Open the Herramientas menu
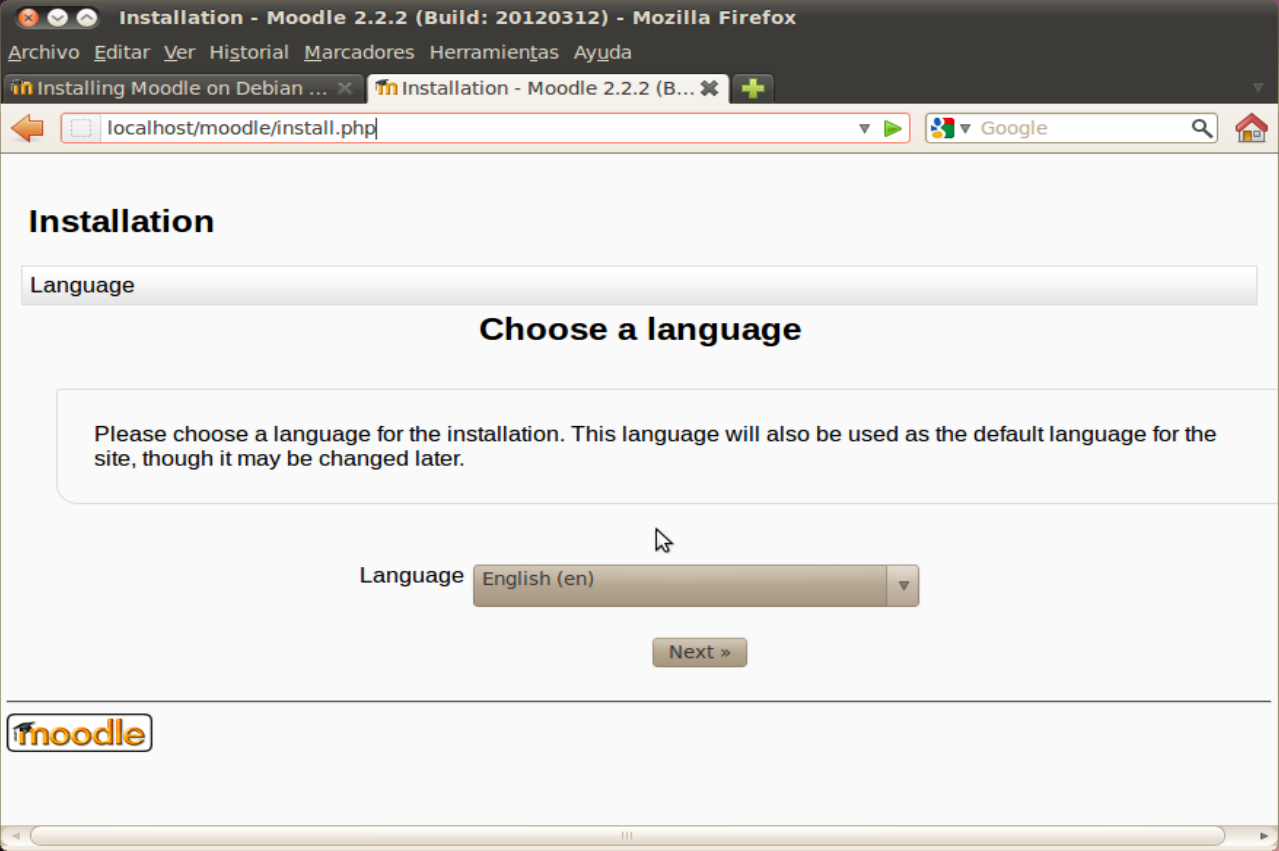1279x851 pixels. (x=494, y=52)
